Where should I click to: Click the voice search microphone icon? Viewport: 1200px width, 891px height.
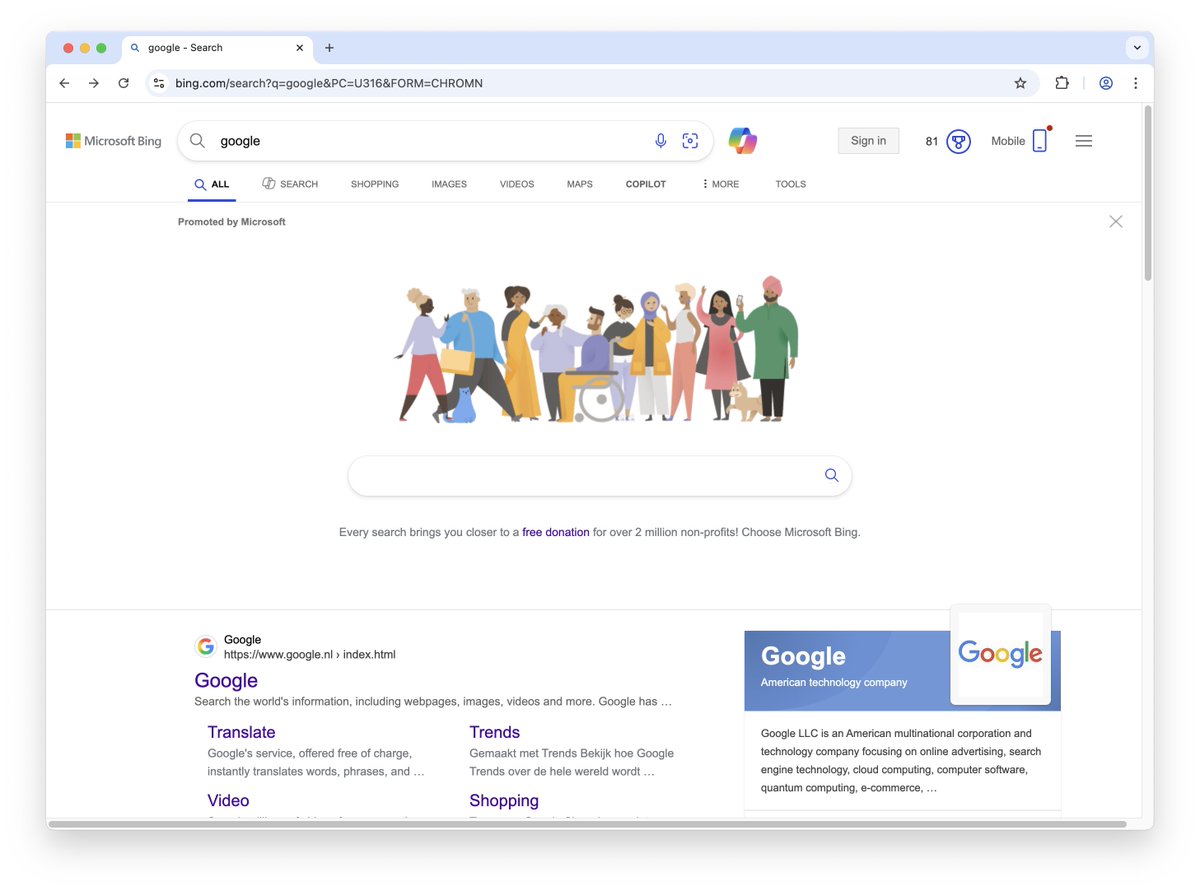pos(660,140)
